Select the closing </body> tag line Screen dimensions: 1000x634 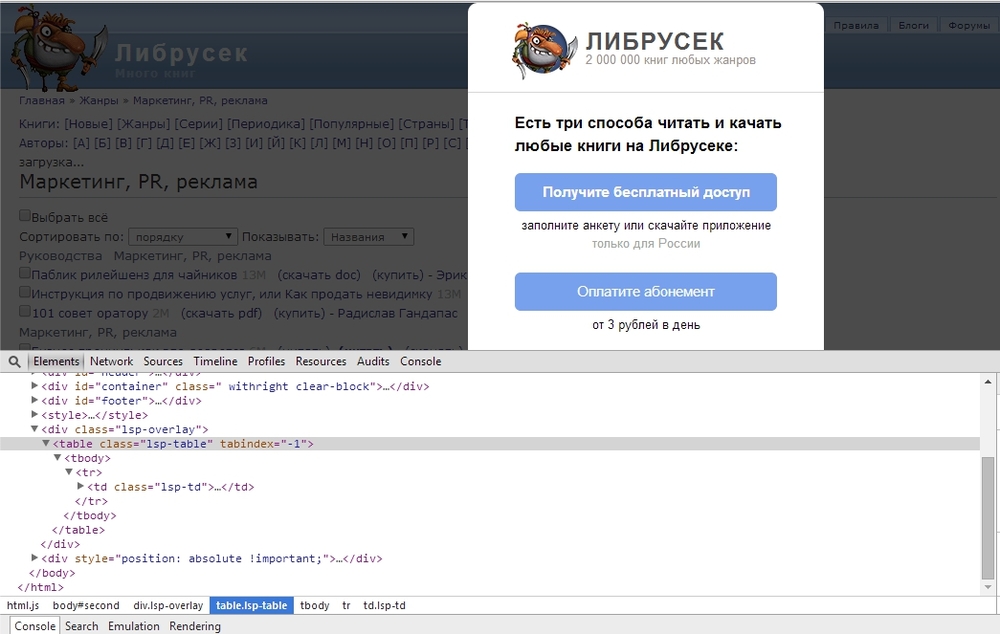52,573
